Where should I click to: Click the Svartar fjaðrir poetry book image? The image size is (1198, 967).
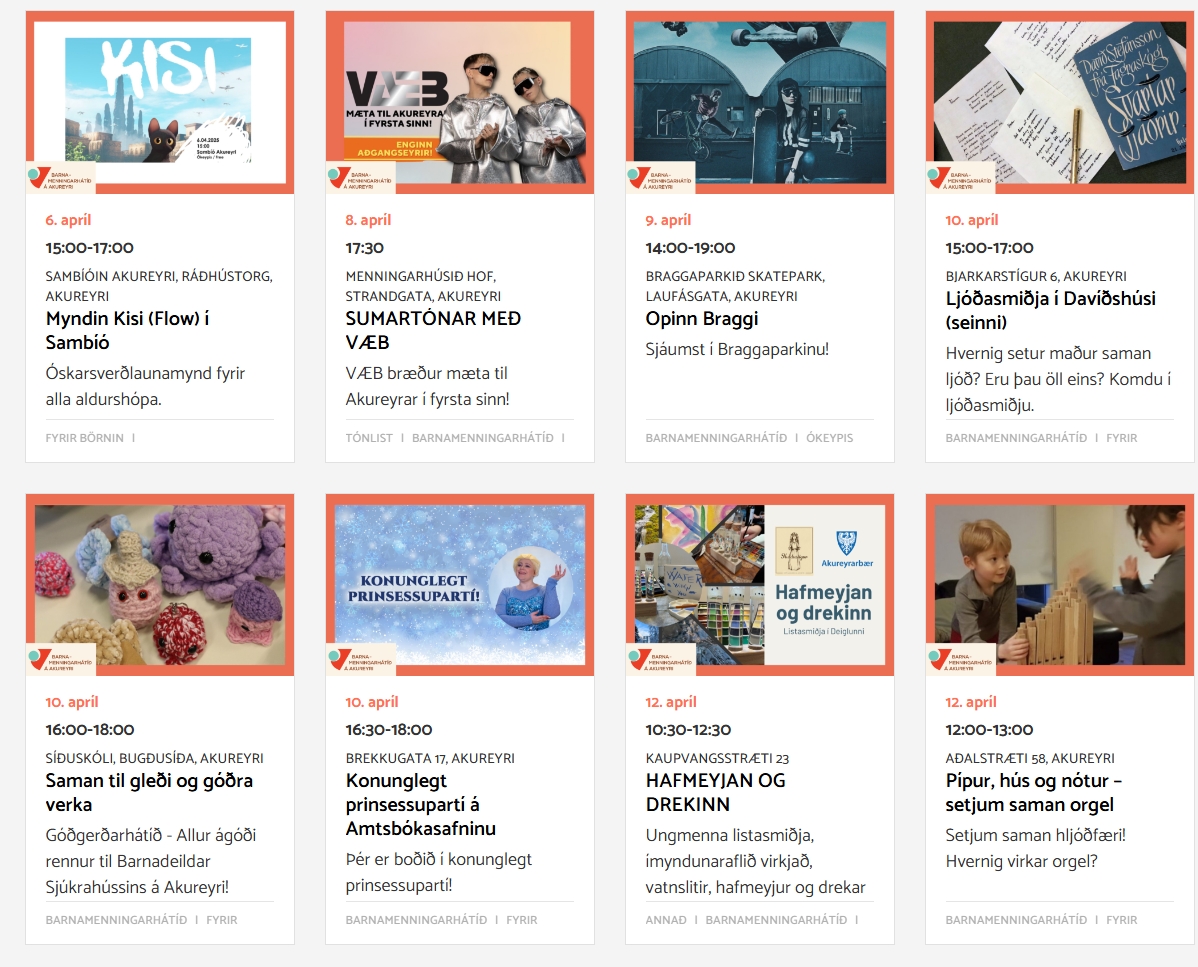point(1060,102)
